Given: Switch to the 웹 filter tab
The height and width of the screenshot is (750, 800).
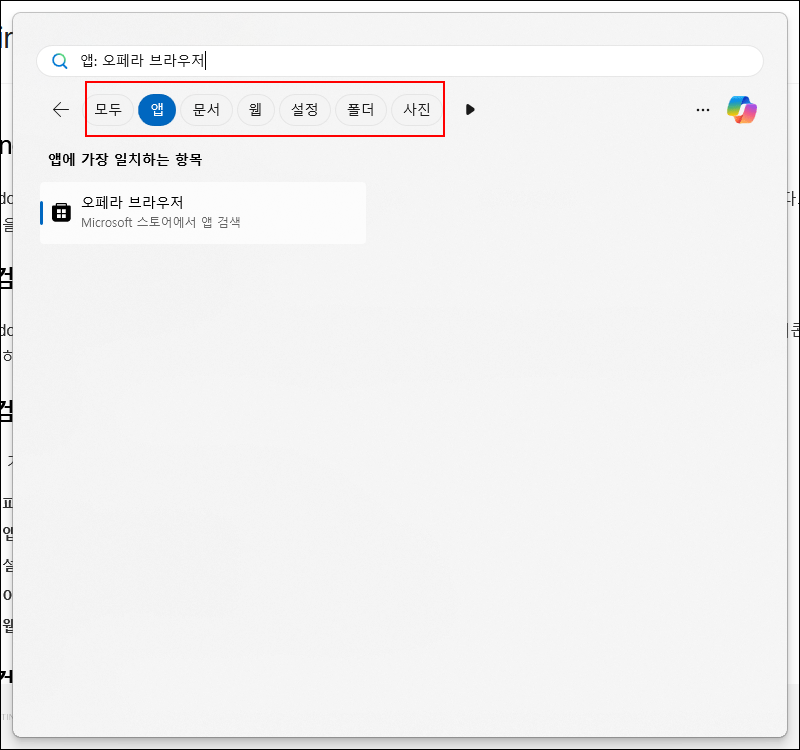Looking at the screenshot, I should tap(256, 109).
